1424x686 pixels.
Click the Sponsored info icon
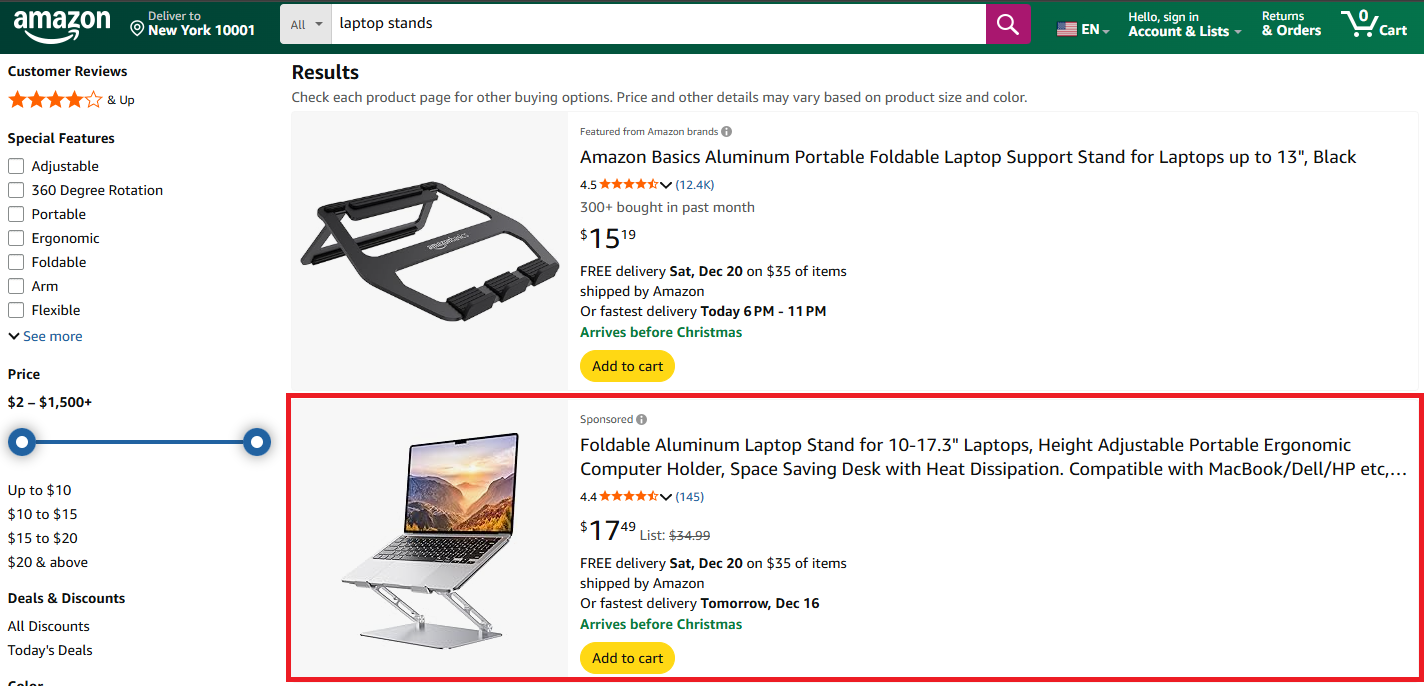[641, 419]
